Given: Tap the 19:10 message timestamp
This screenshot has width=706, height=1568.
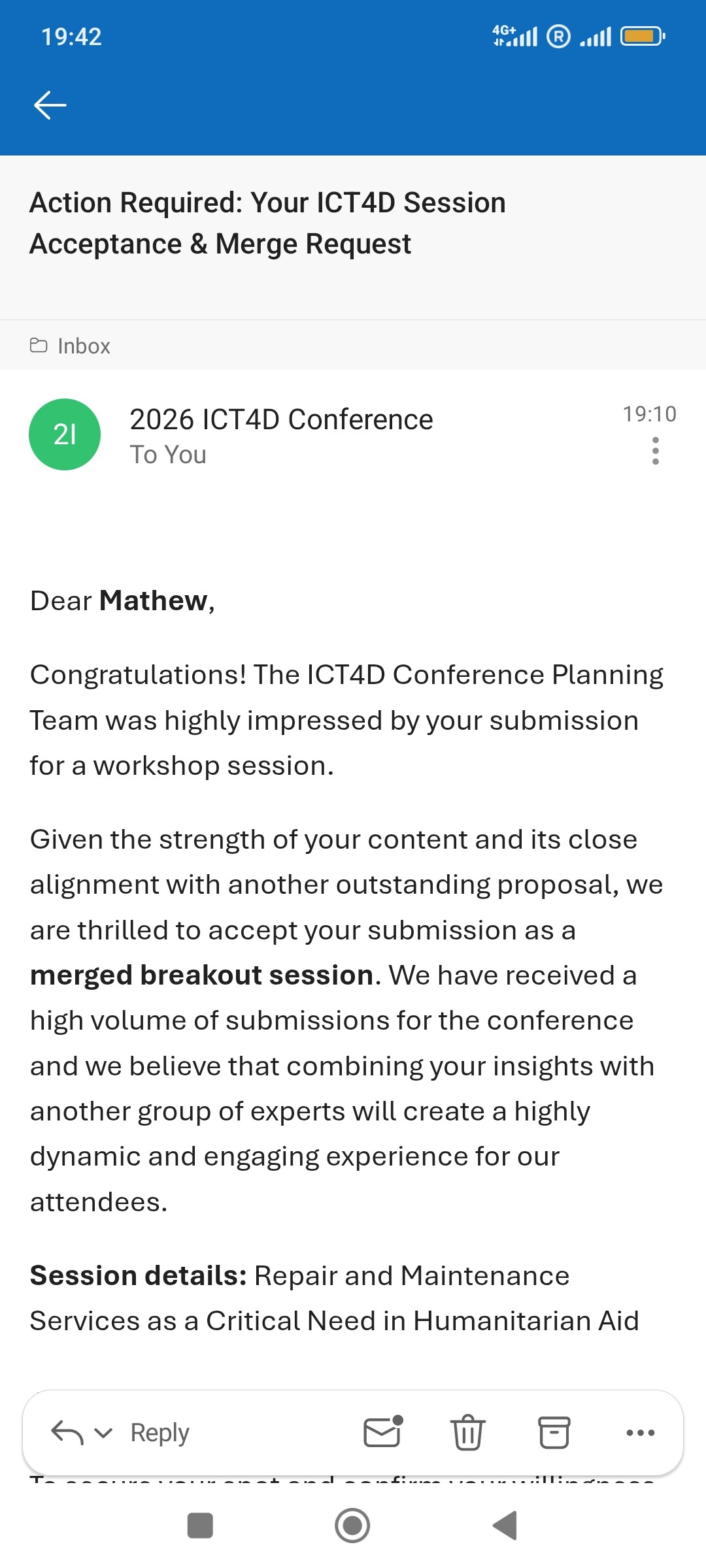Looking at the screenshot, I should tap(649, 414).
